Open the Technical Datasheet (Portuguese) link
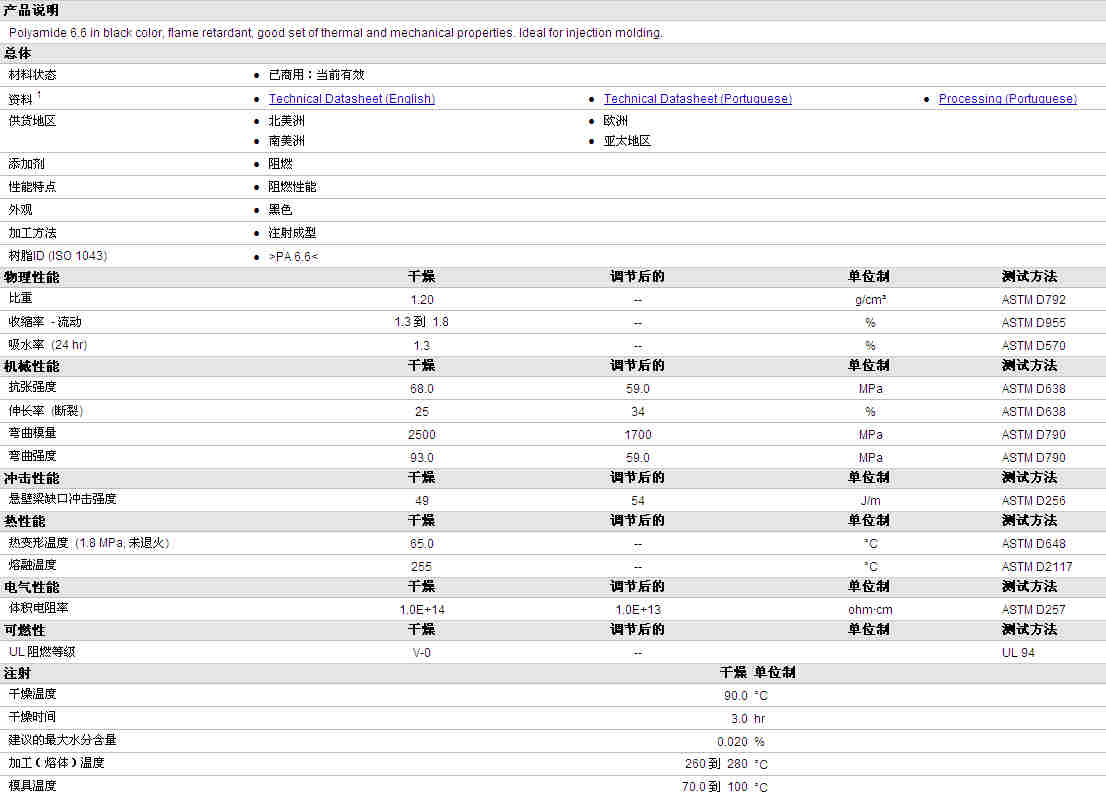Screen dimensions: 1106x795 click(x=697, y=99)
